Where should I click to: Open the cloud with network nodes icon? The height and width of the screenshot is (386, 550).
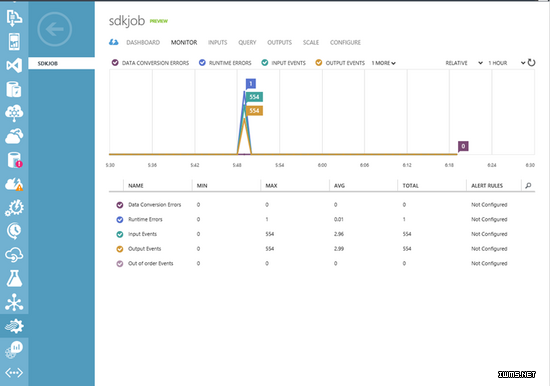14,113
